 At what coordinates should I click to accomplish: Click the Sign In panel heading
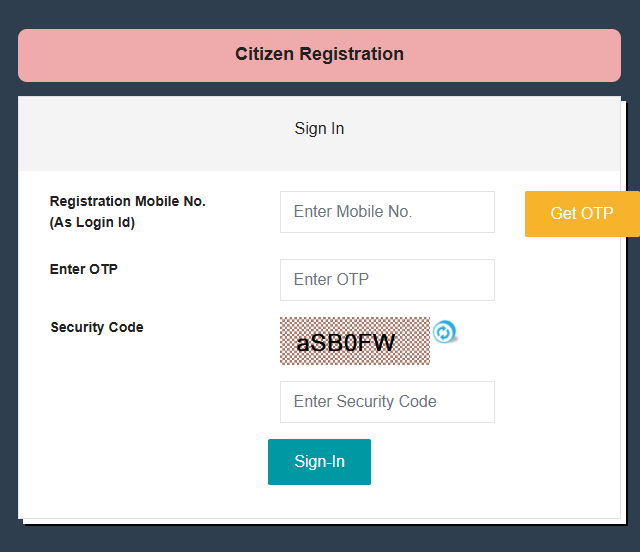(x=319, y=129)
